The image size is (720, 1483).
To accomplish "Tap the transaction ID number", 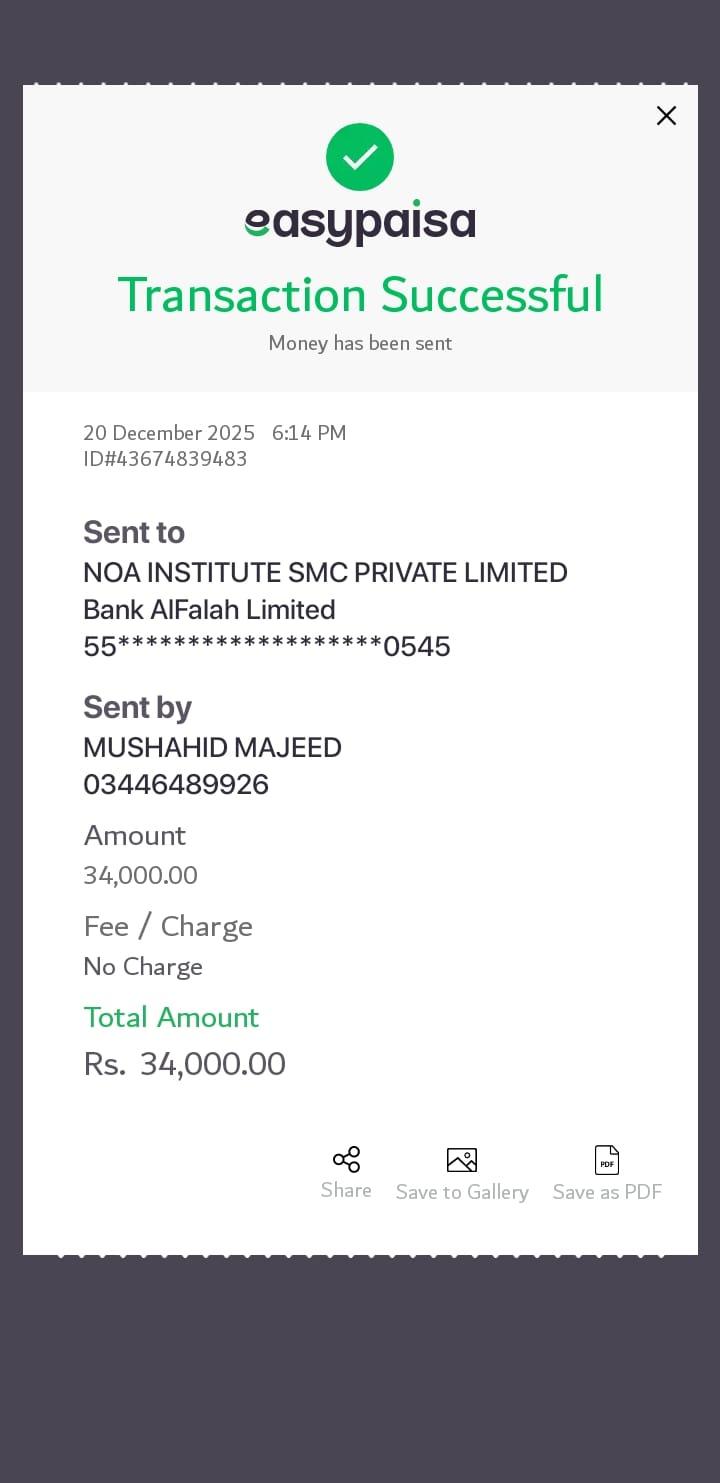I will [165, 459].
